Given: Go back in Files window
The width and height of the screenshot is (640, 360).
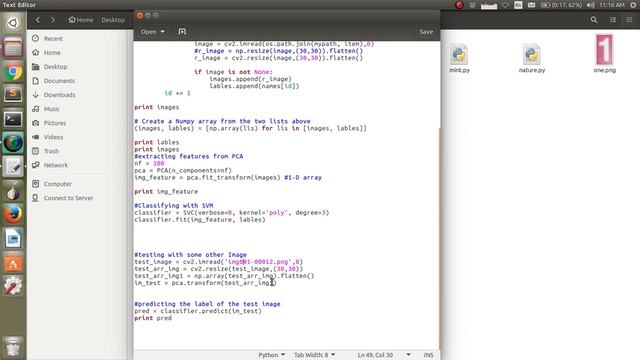Looking at the screenshot, I should [38, 20].
